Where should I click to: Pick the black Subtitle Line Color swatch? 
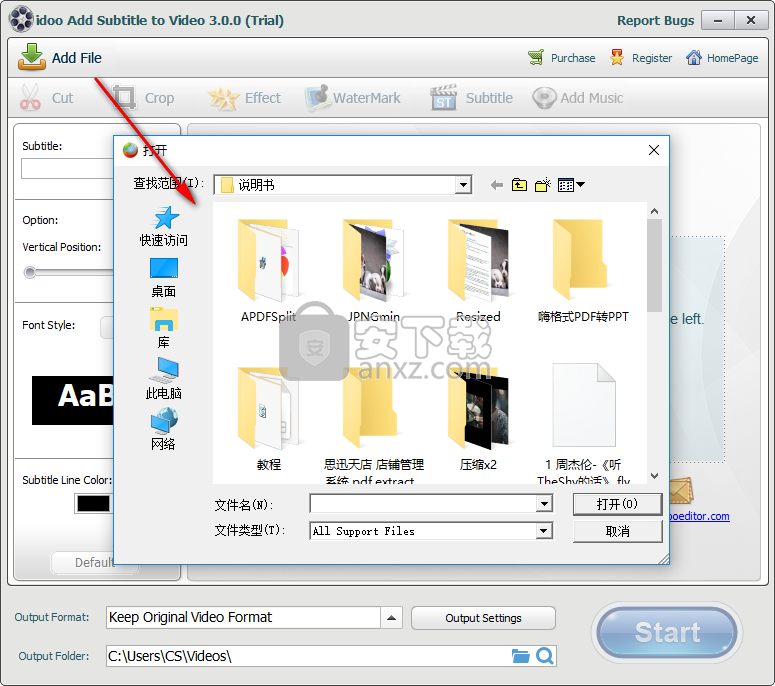(x=93, y=504)
